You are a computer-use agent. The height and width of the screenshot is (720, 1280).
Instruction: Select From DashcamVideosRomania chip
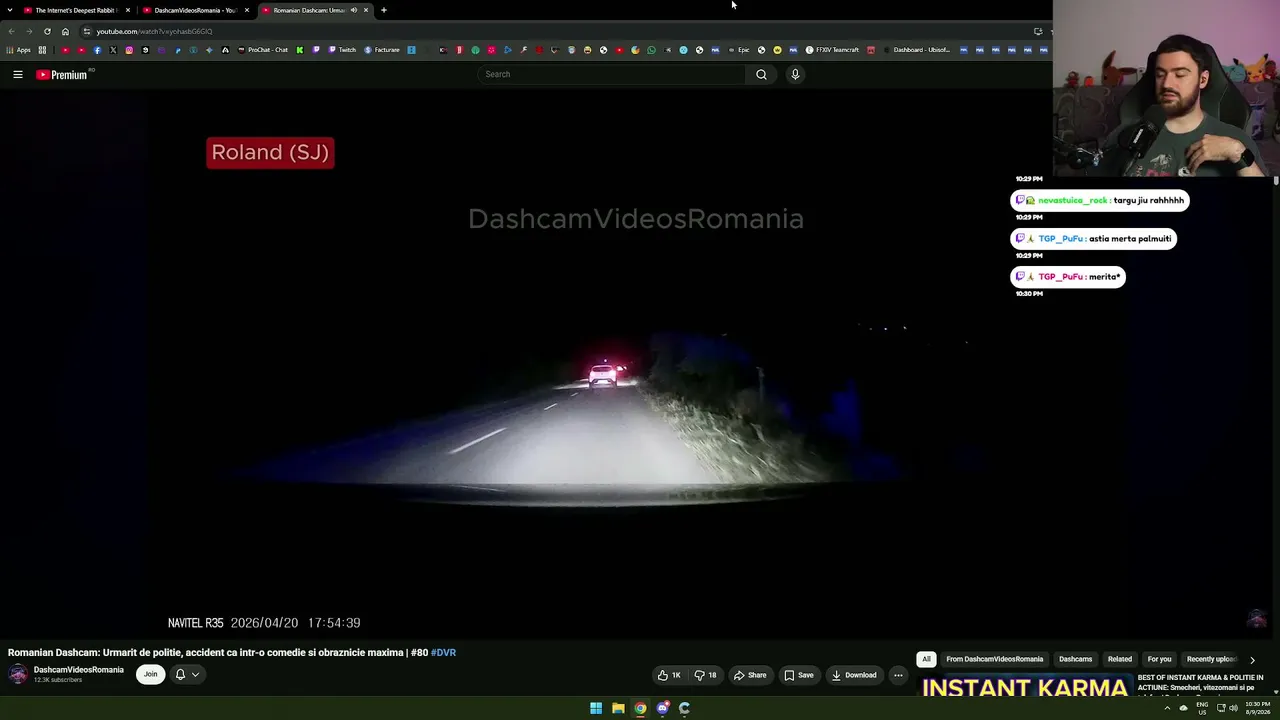click(x=994, y=659)
